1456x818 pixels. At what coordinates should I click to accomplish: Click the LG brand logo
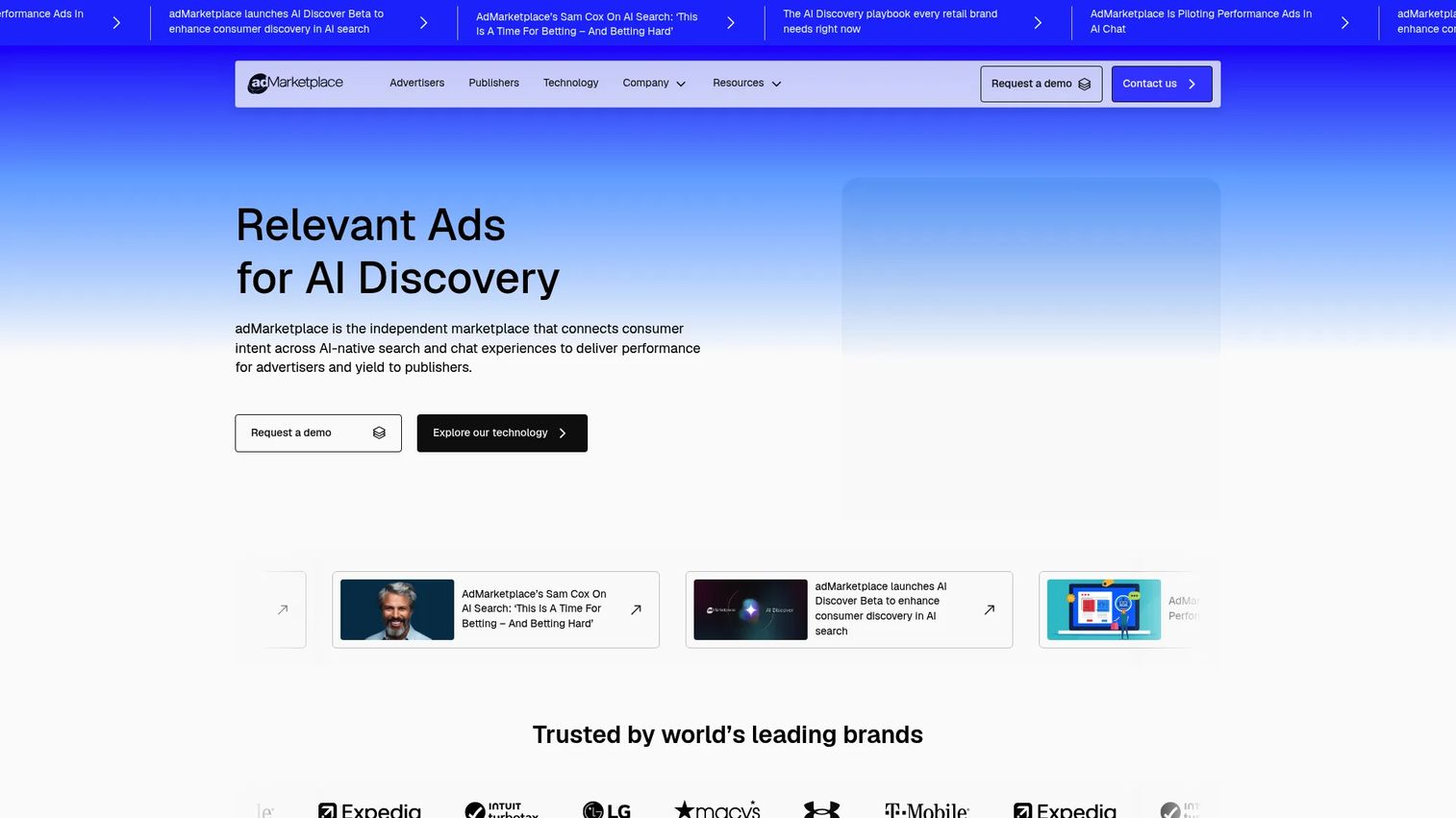point(607,810)
